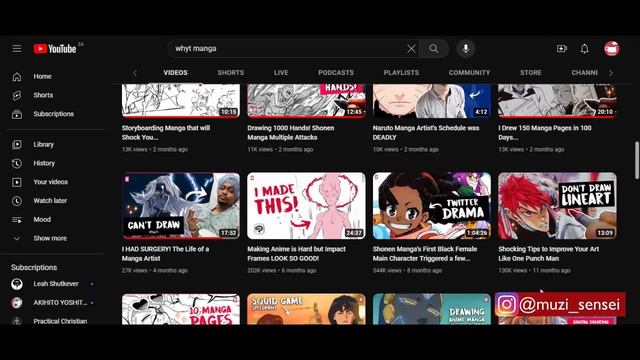Open Storyboarding Manga that will Shock You
640x360 pixels.
166,133
